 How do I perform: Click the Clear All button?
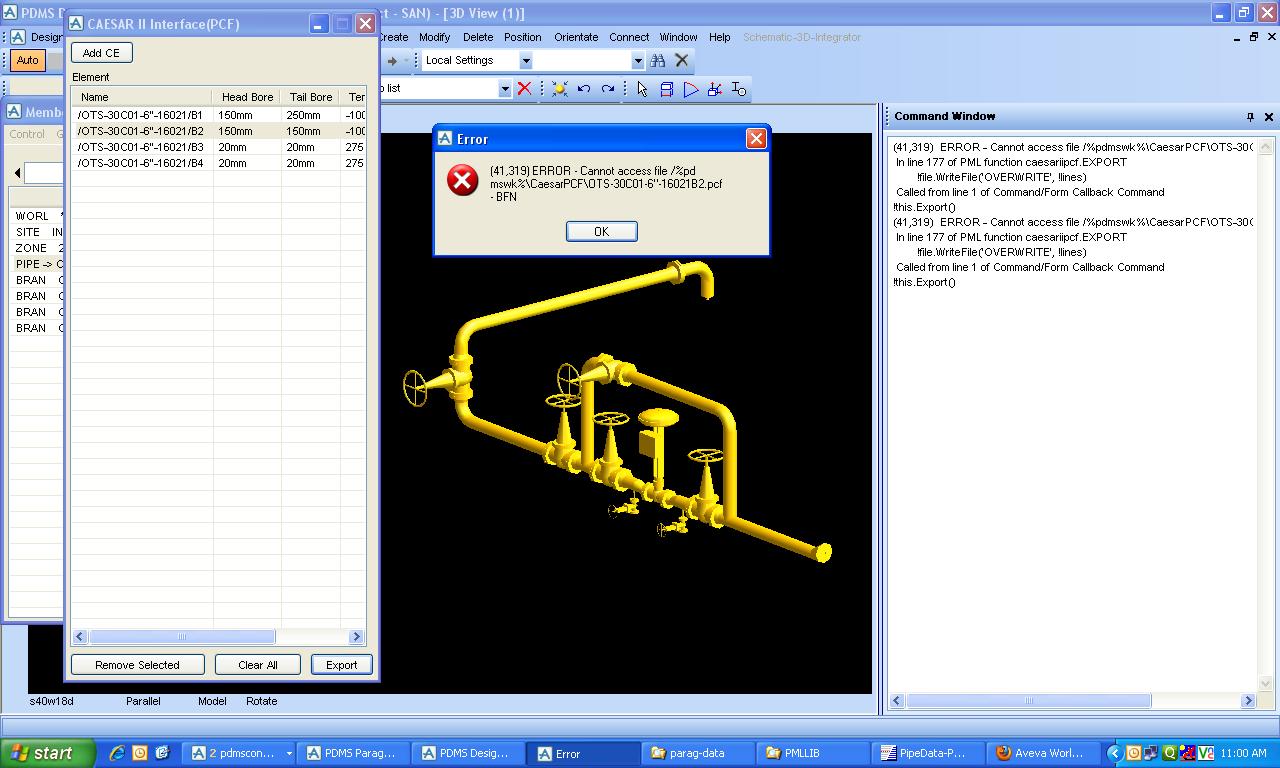pyautogui.click(x=258, y=664)
